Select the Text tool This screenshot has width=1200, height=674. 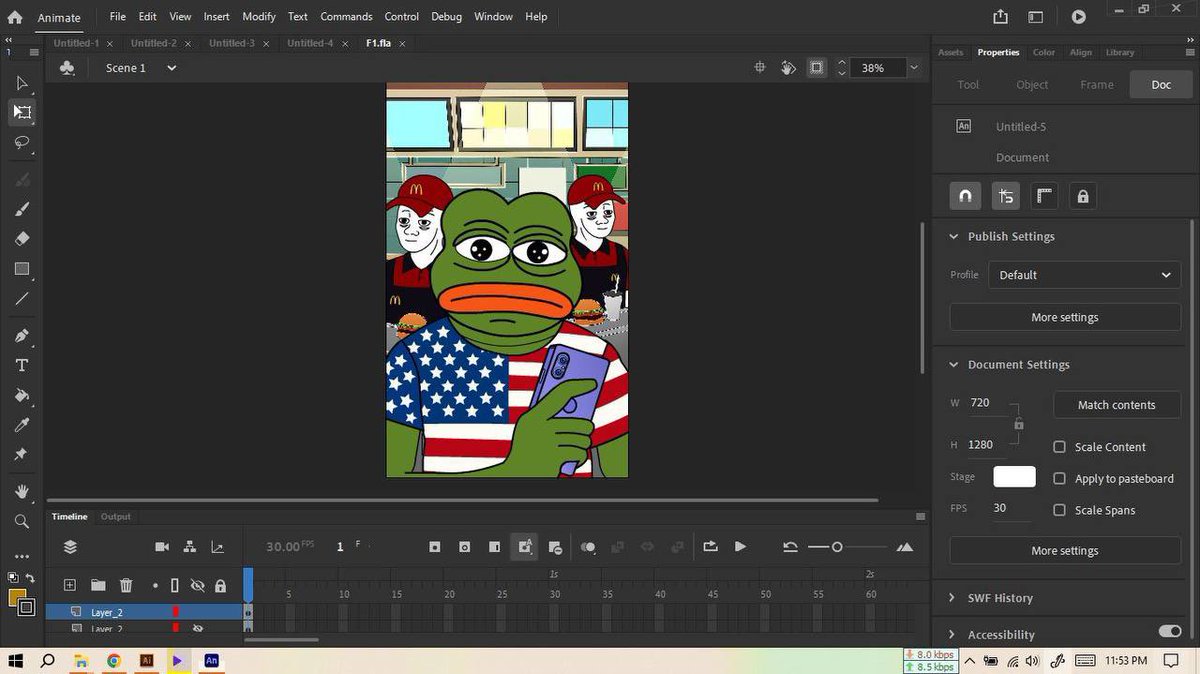pos(22,365)
